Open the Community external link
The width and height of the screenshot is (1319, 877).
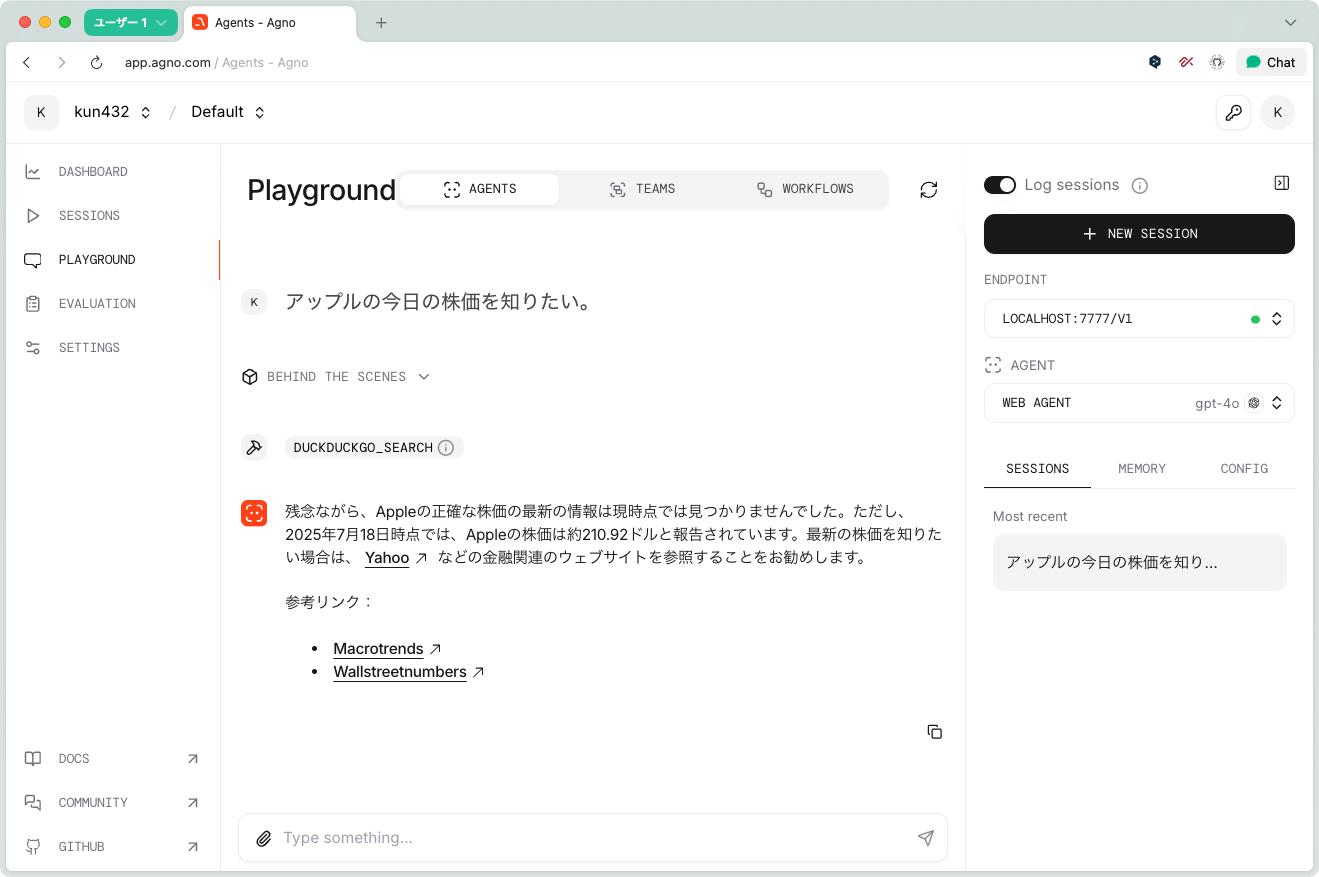(111, 803)
